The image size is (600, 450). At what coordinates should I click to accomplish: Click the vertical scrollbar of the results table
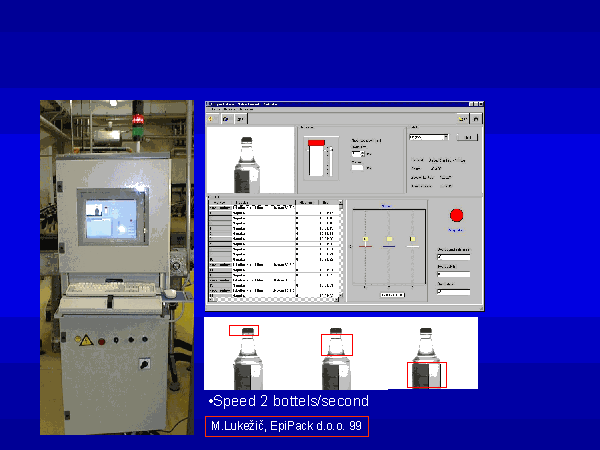click(342, 250)
